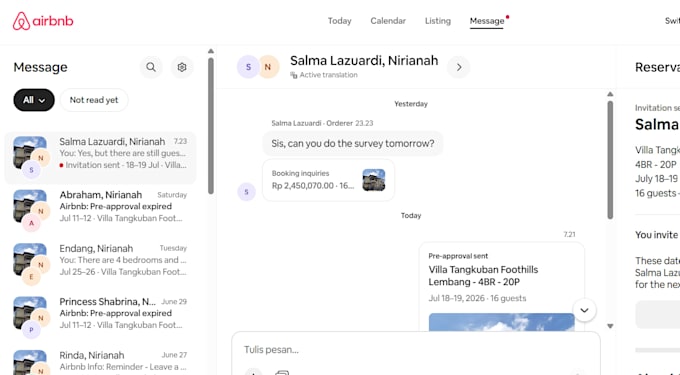Screen dimensions: 680x375
Task: Click the message list scrollbar
Action: coord(211,126)
